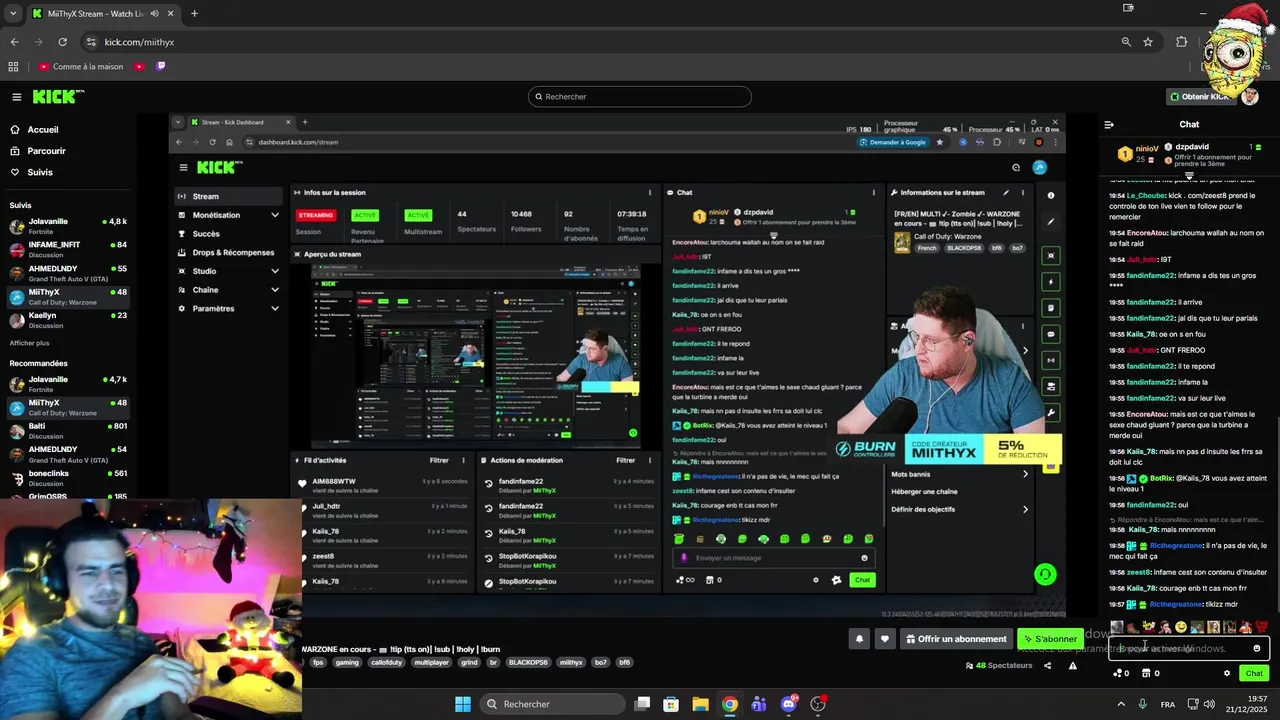1280x720 pixels.
Task: Select the smiley emote in quick row
Action: 1181,627
